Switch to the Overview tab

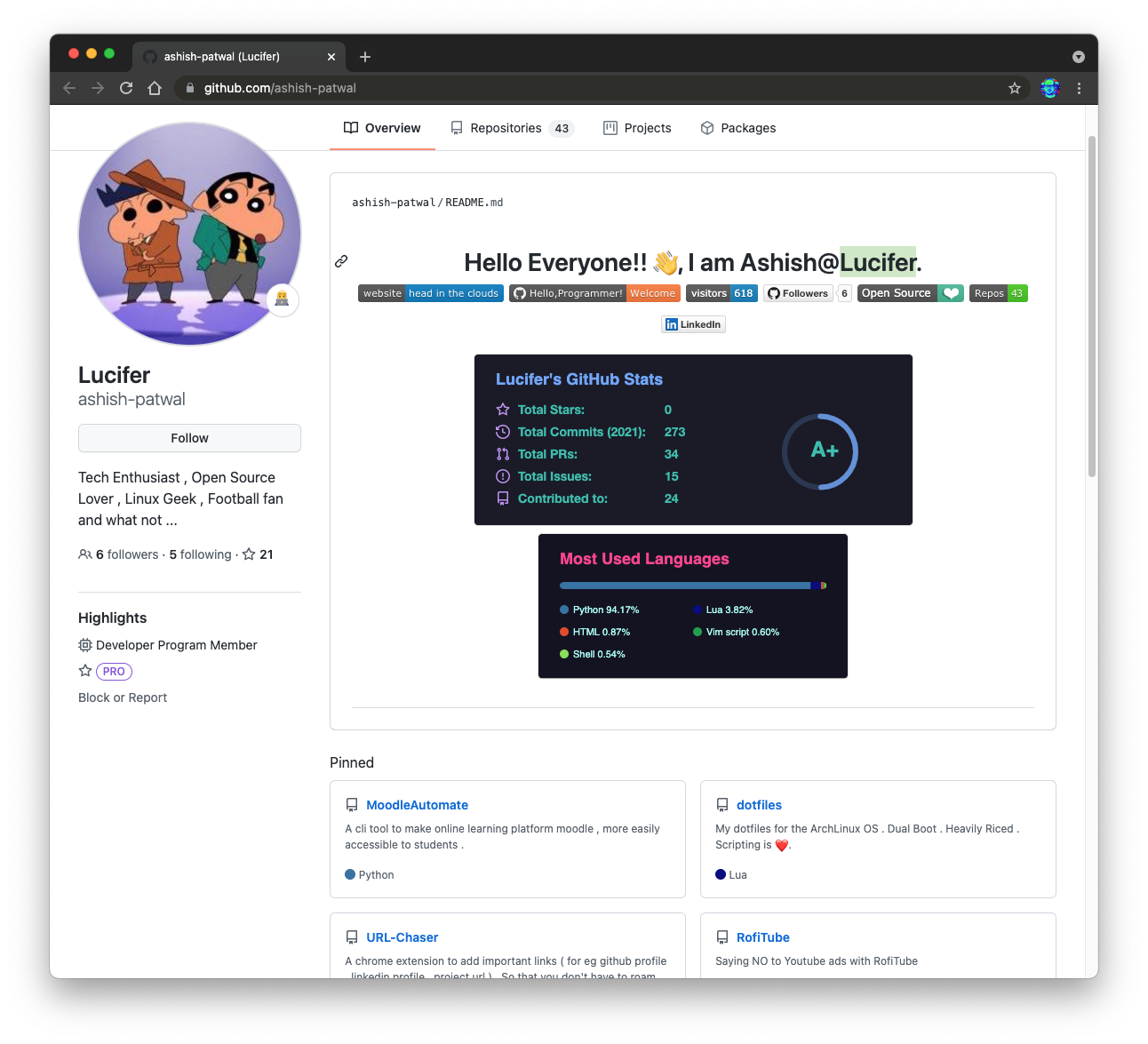coord(382,128)
